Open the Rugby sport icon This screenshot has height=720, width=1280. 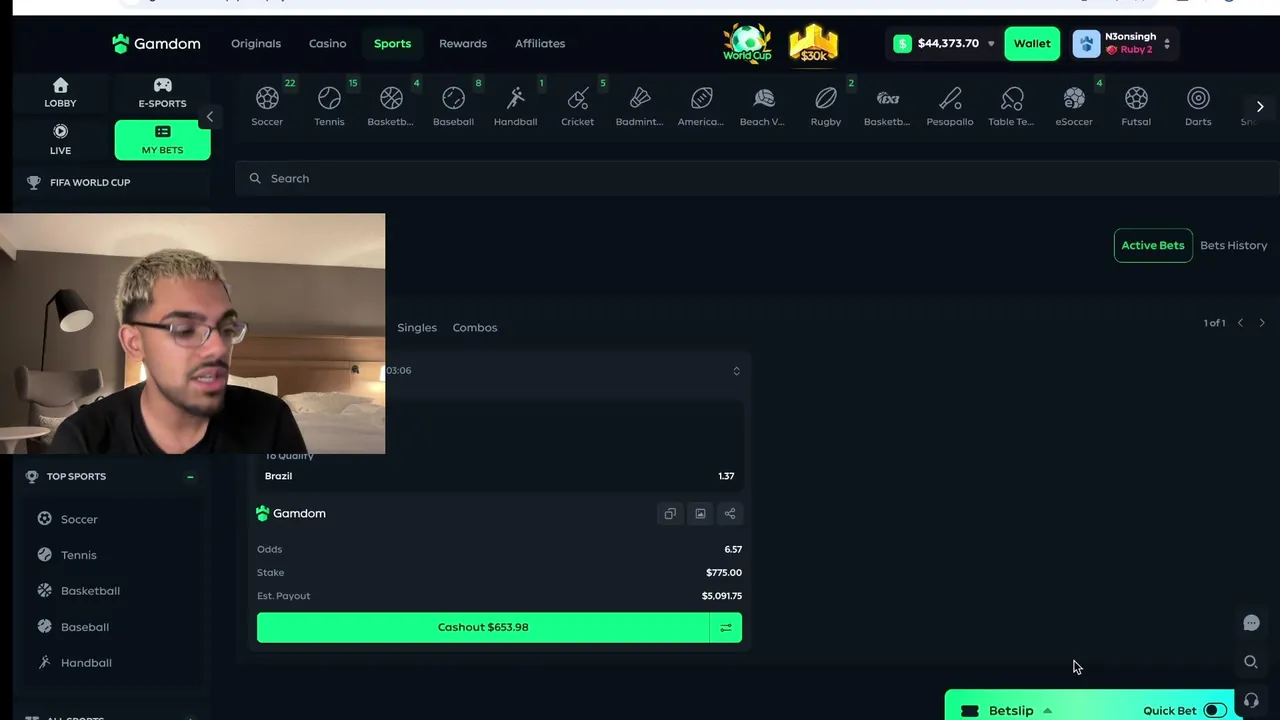coord(825,105)
